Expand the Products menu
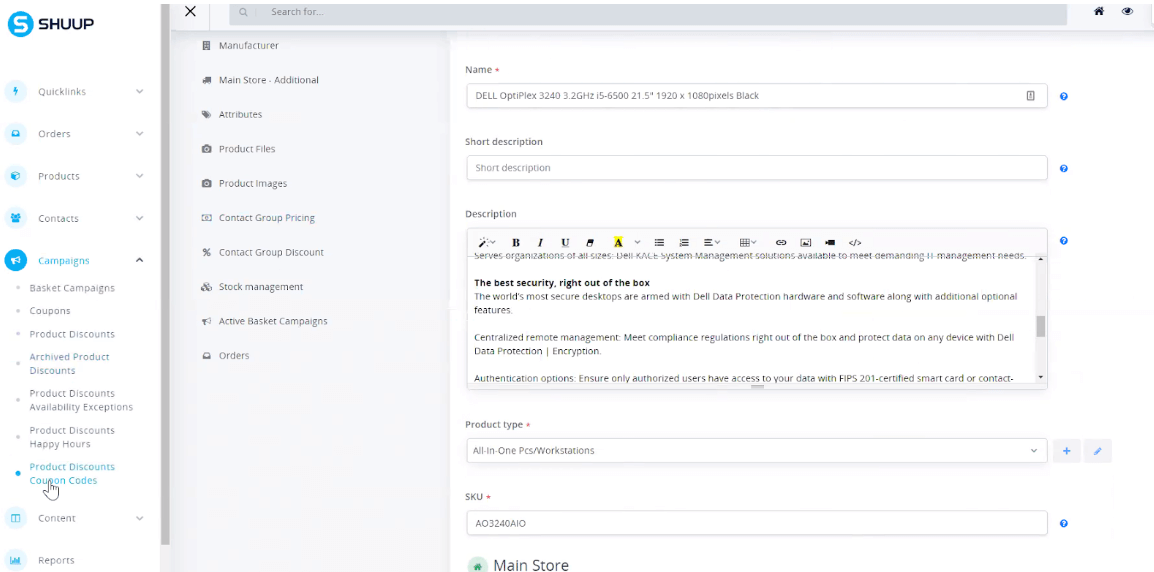This screenshot has width=1154, height=572. (139, 176)
